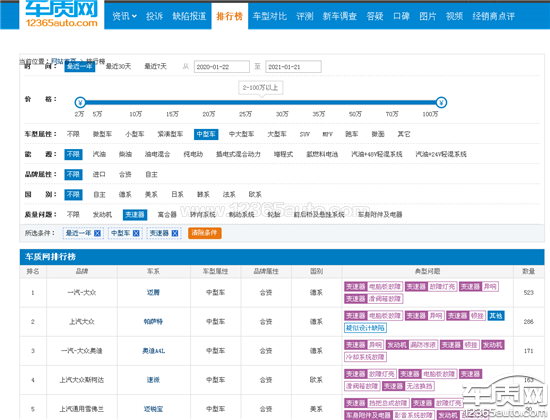Remove the 最近一年 selected condition chip
550x420 pixels.
(x=97, y=233)
